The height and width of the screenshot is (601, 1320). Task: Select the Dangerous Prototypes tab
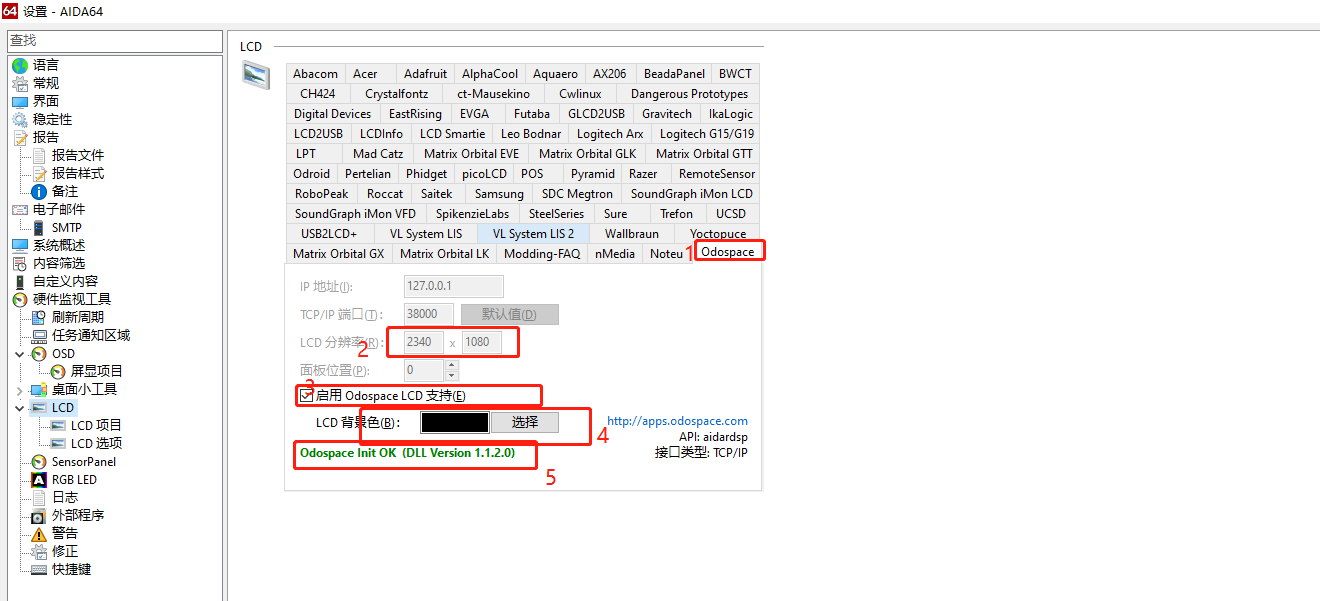point(689,93)
